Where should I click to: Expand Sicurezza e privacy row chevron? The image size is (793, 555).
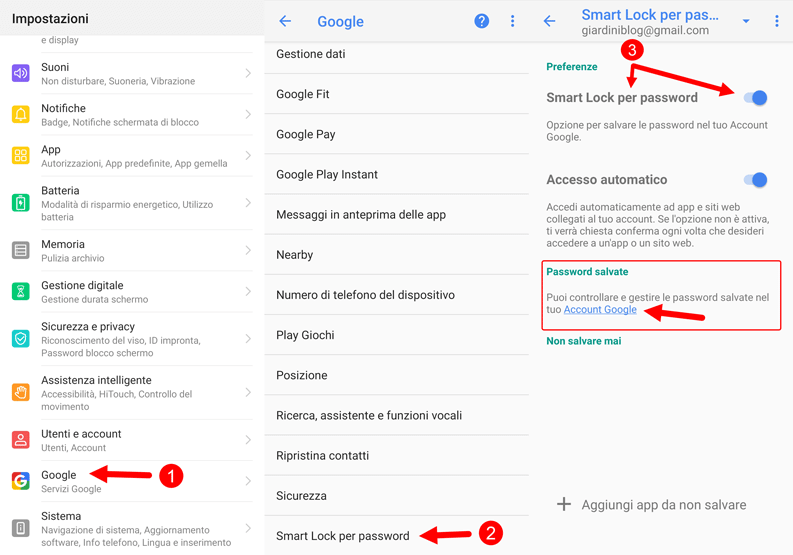(248, 339)
